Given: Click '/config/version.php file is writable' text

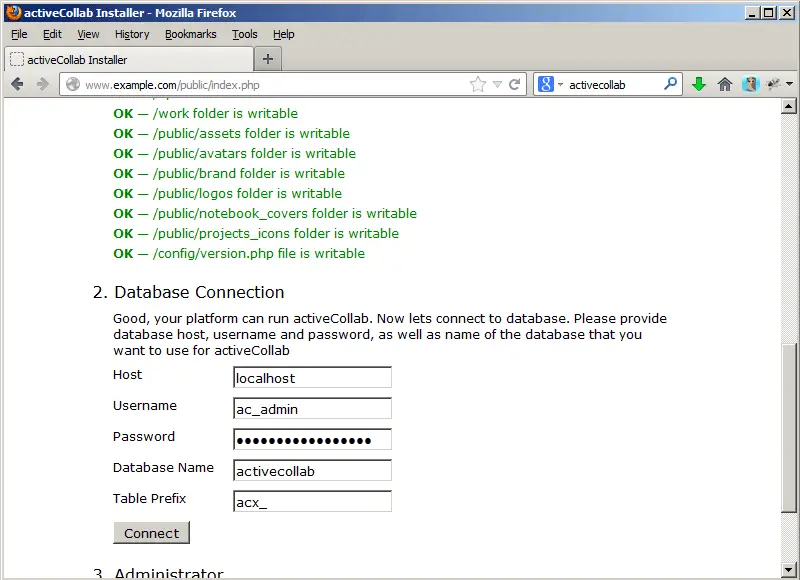Looking at the screenshot, I should 259,254.
